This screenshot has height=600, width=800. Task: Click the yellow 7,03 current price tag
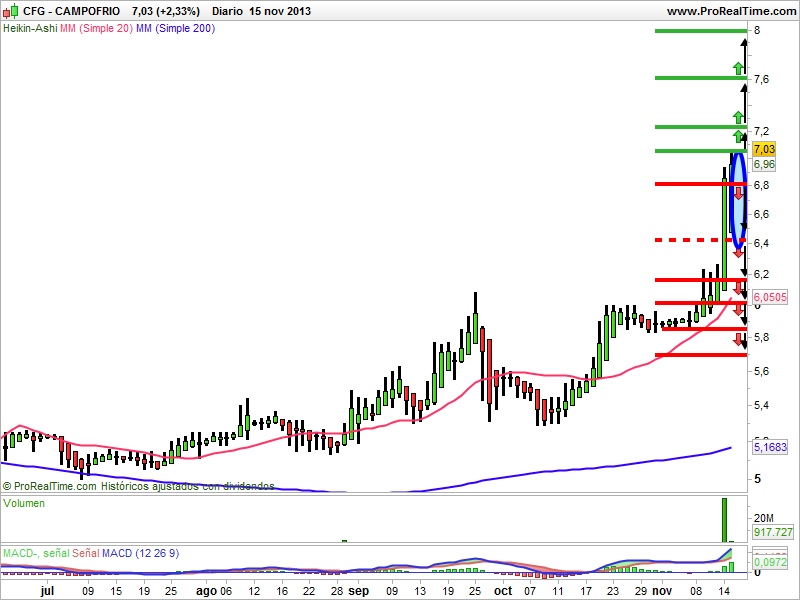point(764,149)
